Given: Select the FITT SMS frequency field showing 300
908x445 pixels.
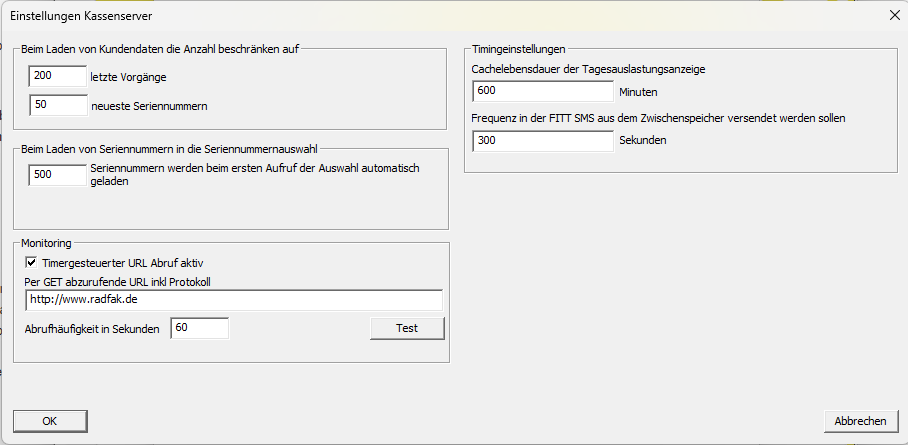Looking at the screenshot, I should [x=542, y=141].
